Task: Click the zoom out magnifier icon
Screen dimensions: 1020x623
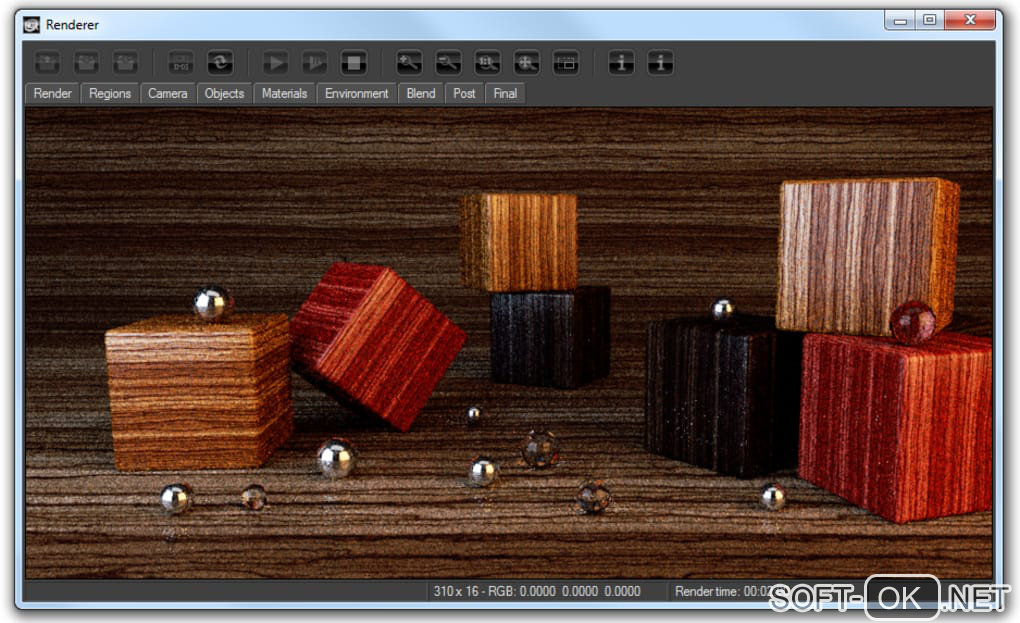Action: (x=448, y=63)
